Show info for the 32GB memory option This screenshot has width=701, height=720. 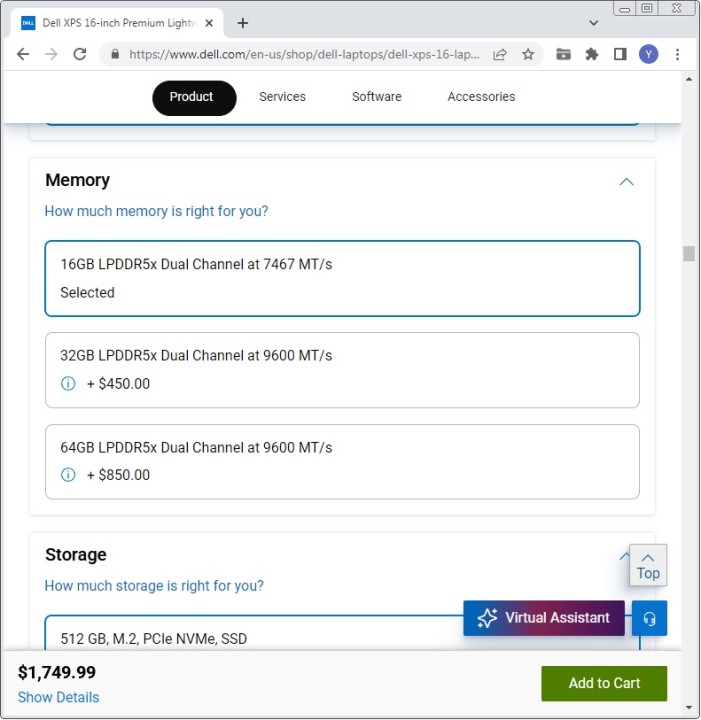point(68,383)
